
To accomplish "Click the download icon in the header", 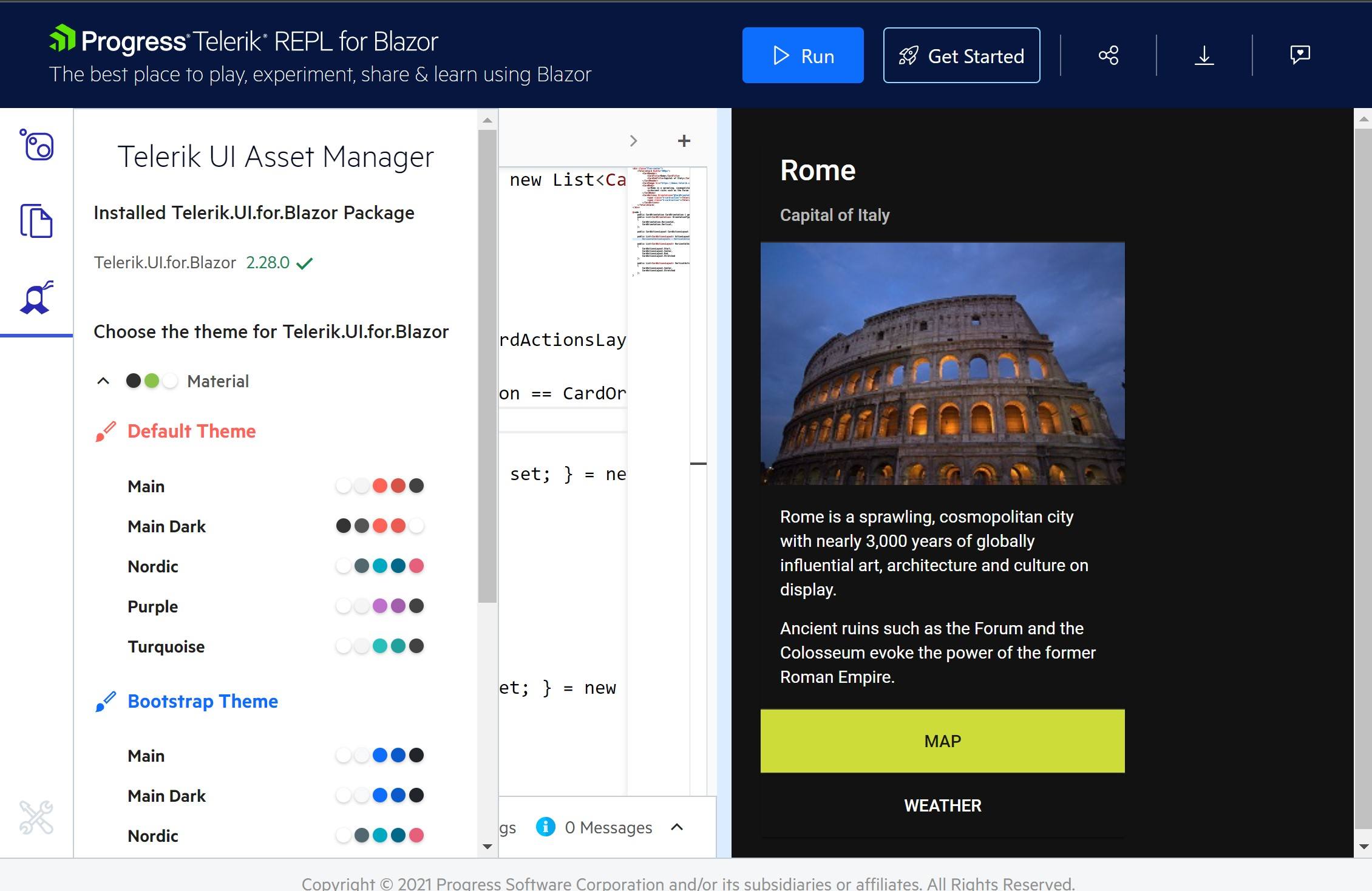I will 1204,55.
